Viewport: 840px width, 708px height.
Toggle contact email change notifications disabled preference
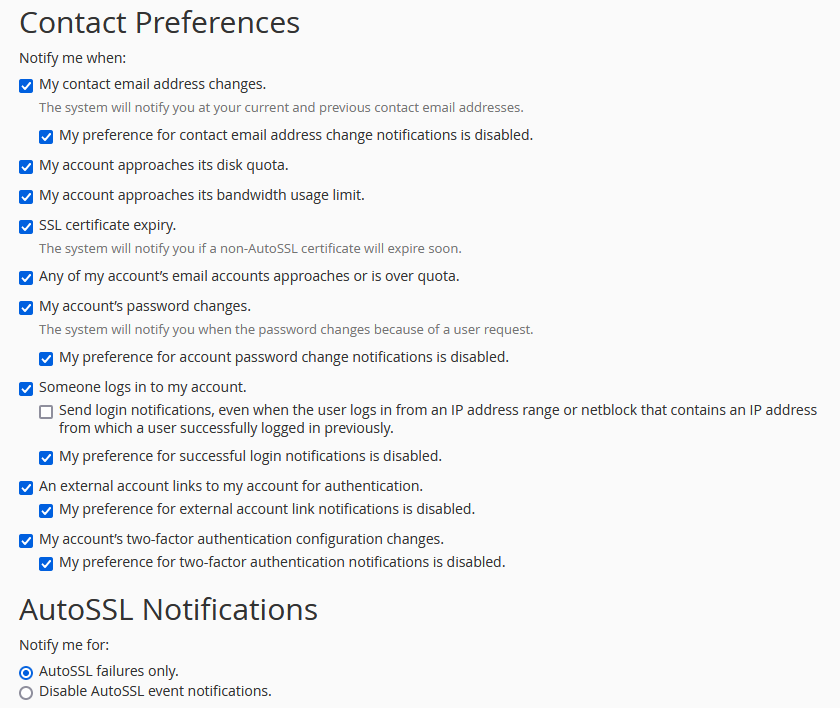click(46, 137)
